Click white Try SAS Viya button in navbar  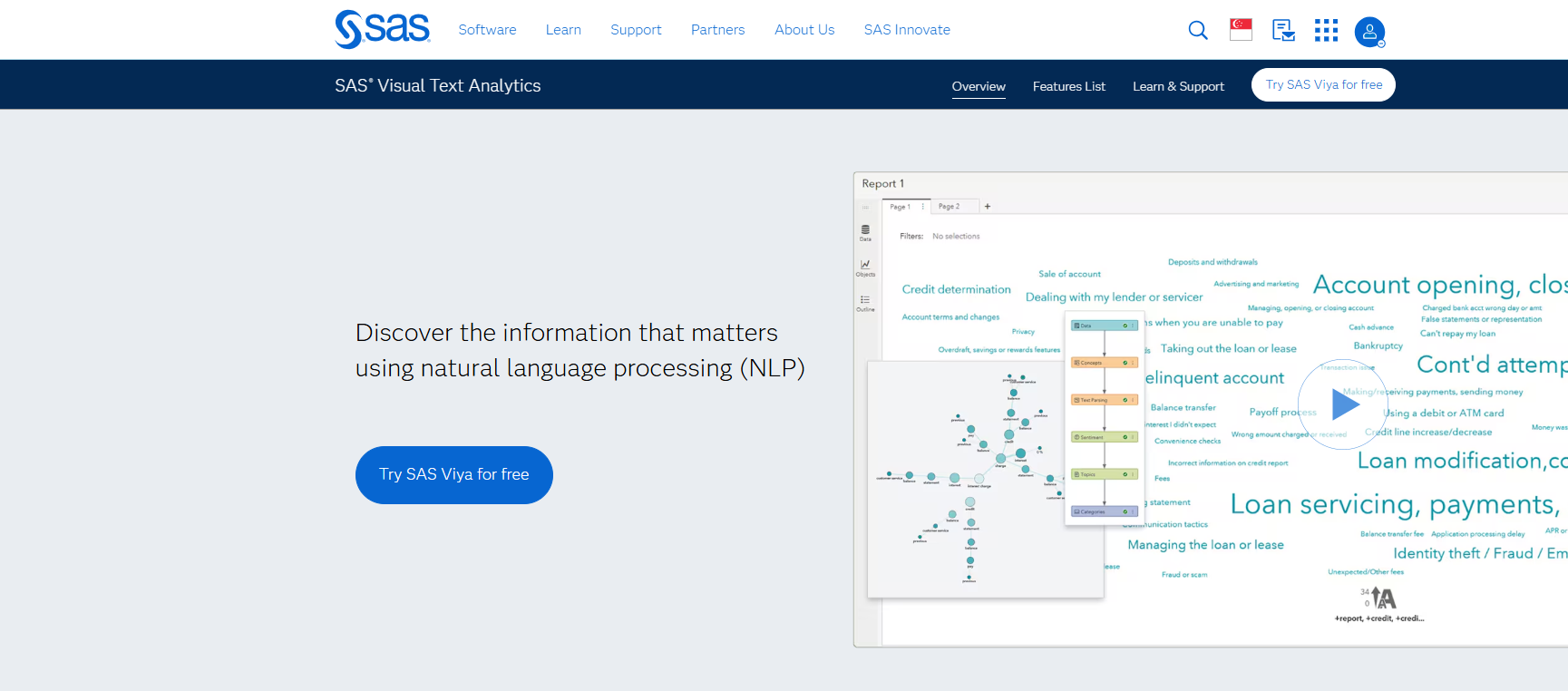(1323, 84)
